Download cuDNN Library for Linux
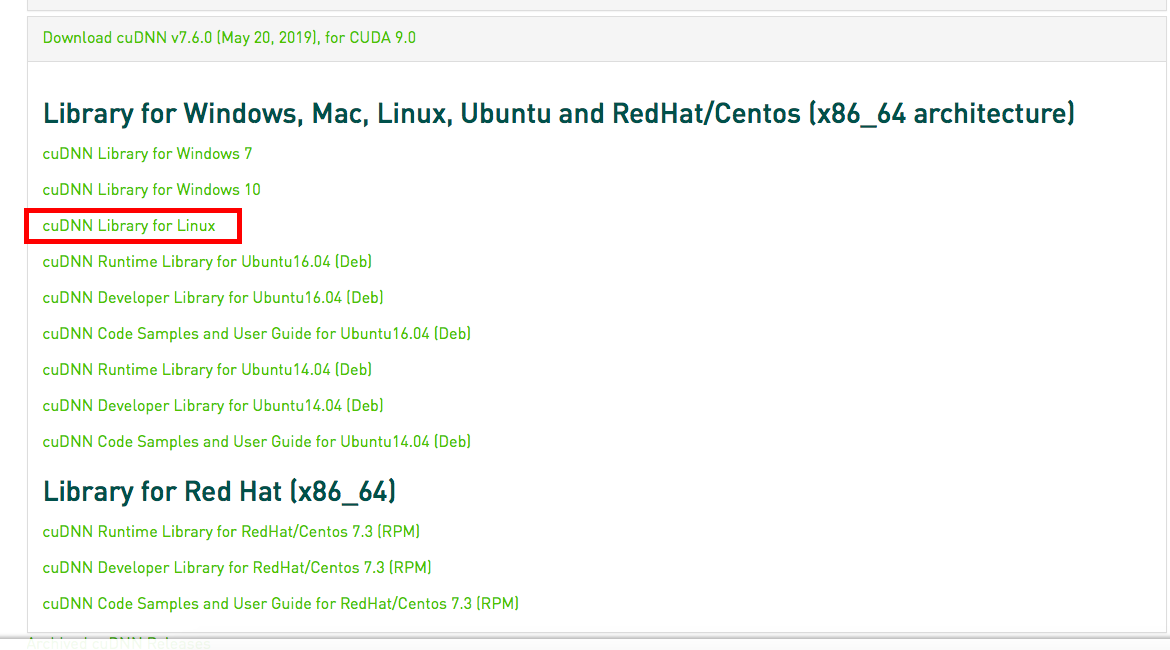 coord(129,225)
